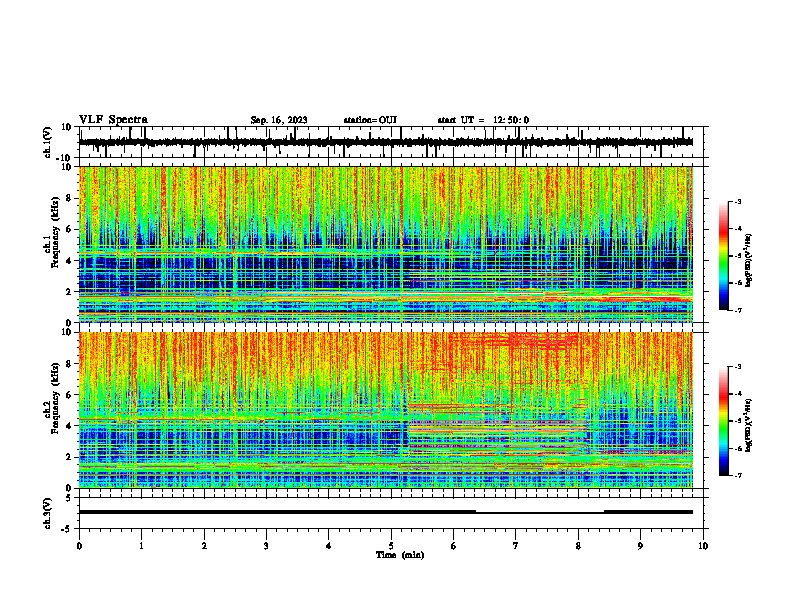Click time axis tick label "7"
Image resolution: width=792 pixels, height=612 pixels.
[x=516, y=546]
